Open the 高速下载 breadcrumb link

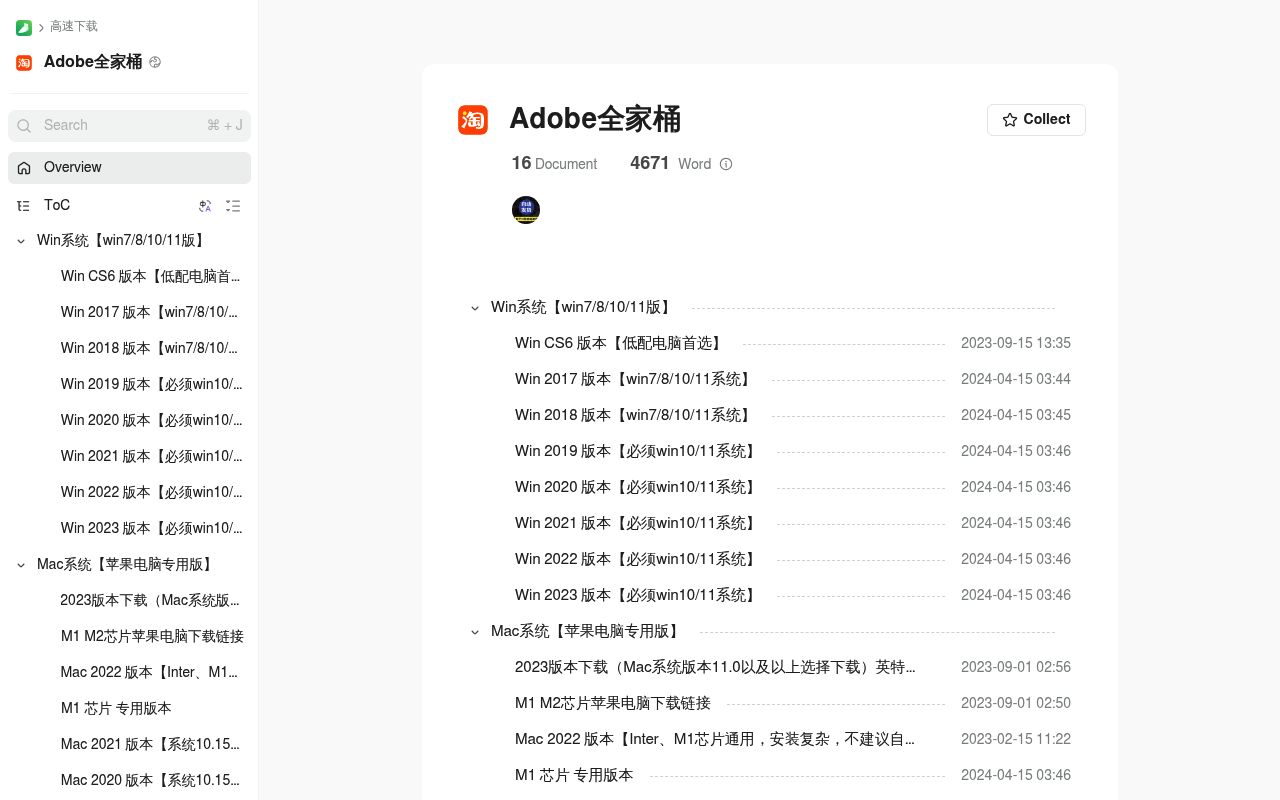coord(74,26)
